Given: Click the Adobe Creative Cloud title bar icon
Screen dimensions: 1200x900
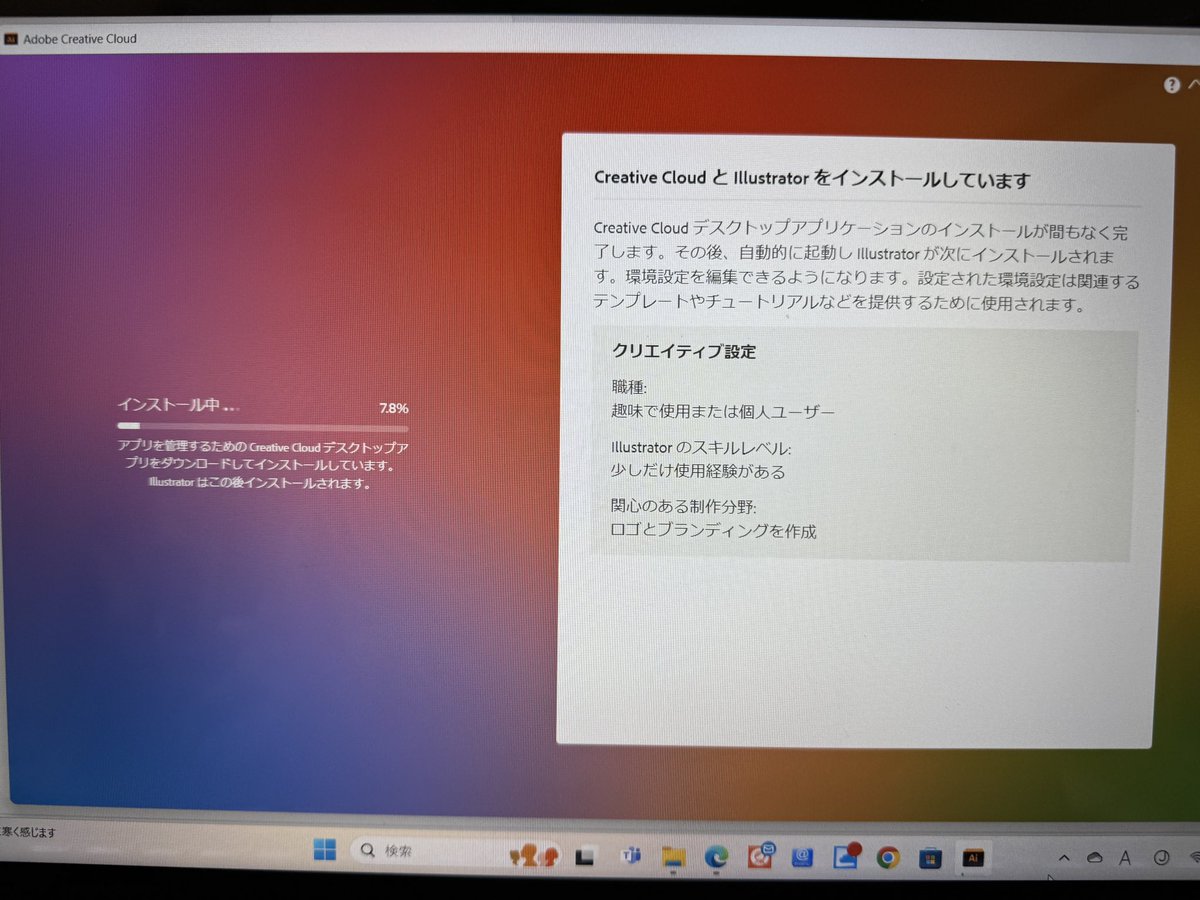Looking at the screenshot, I should pyautogui.click(x=11, y=39).
